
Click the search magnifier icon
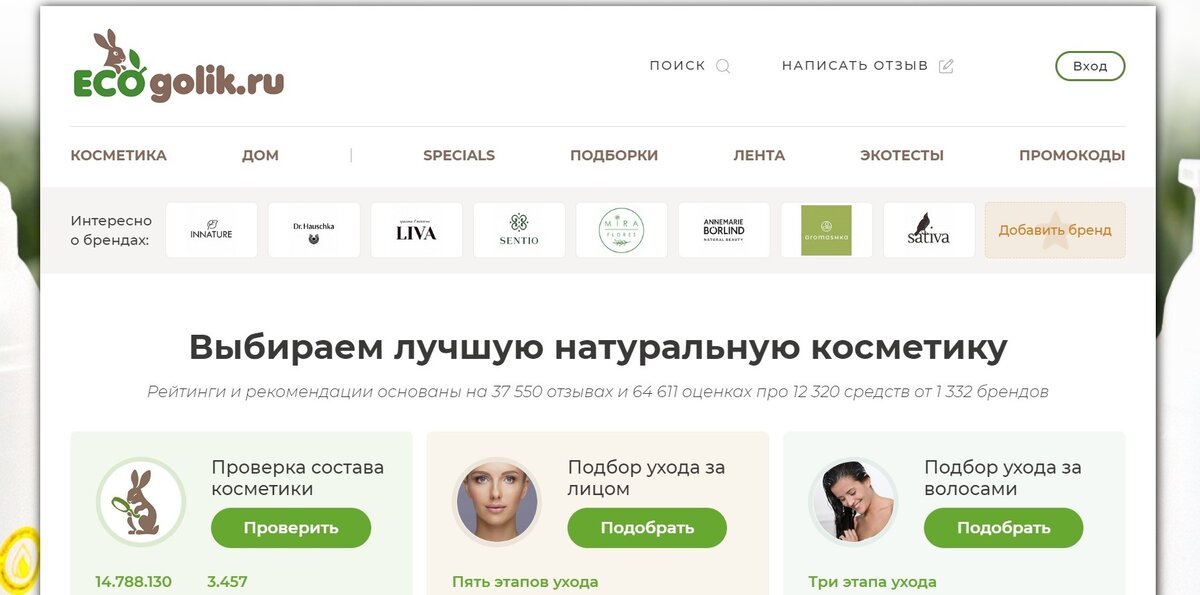[724, 64]
